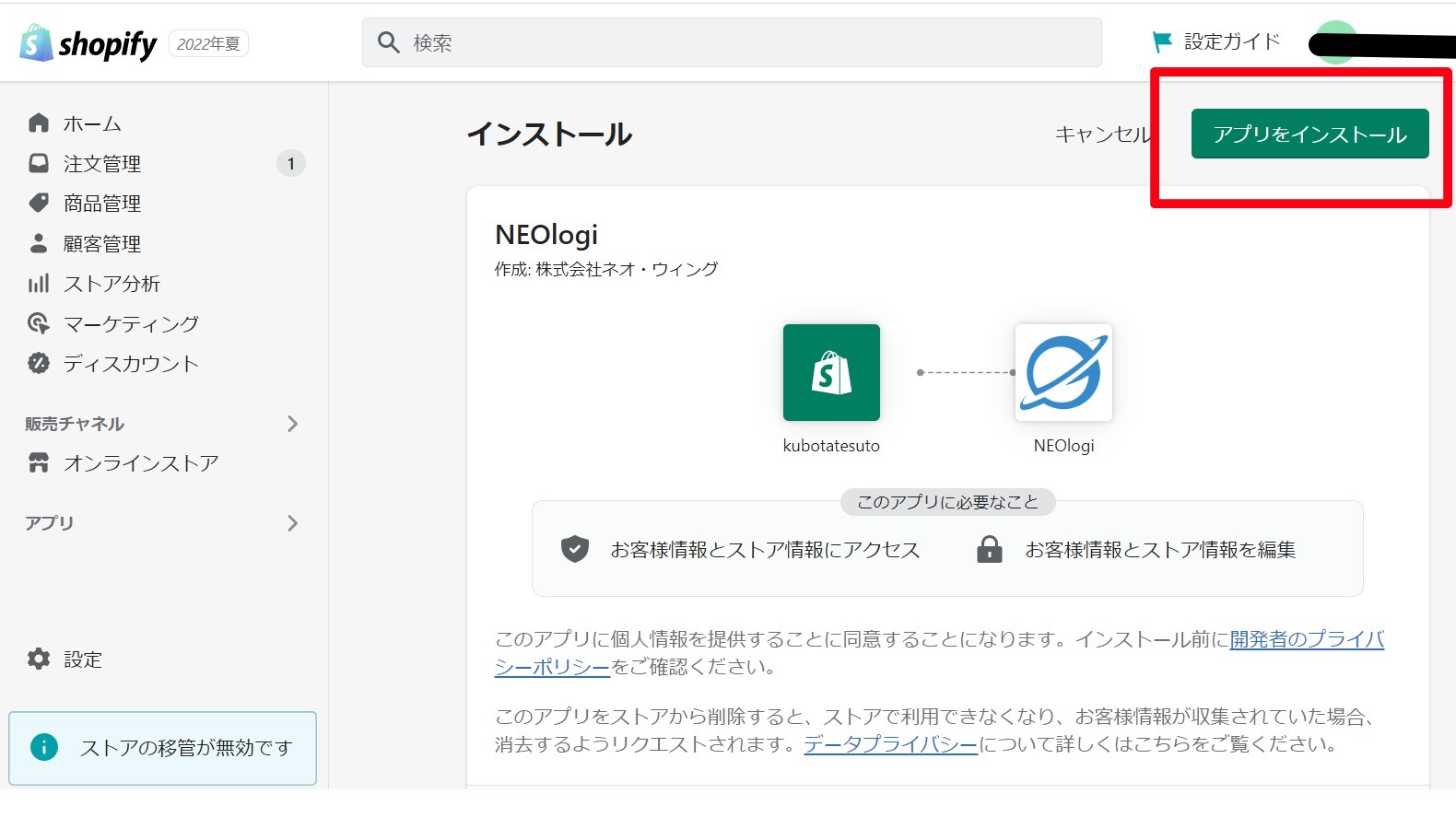Screen dimensions: 1456x829
Task: Click the 販売チャネル section heading
Action: click(75, 424)
